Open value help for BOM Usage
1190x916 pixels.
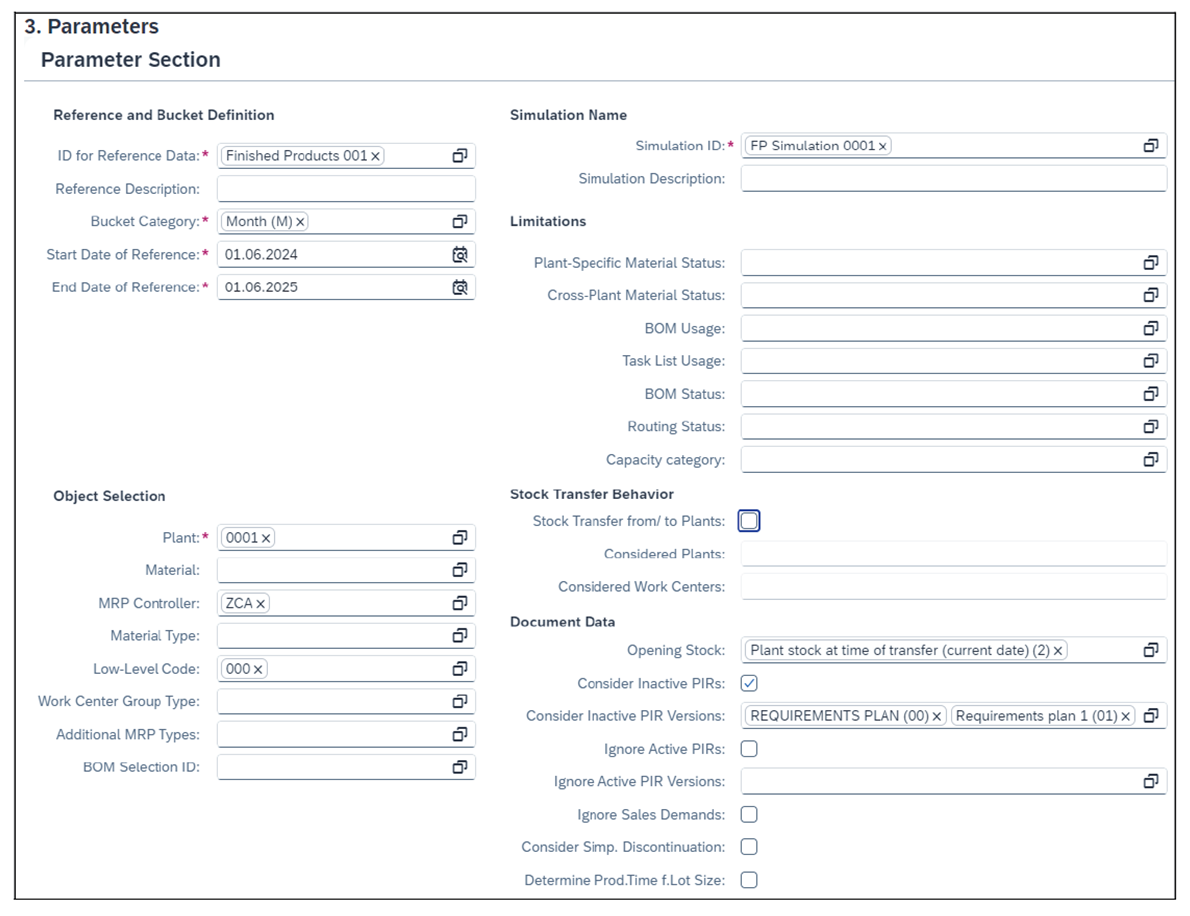(1152, 327)
